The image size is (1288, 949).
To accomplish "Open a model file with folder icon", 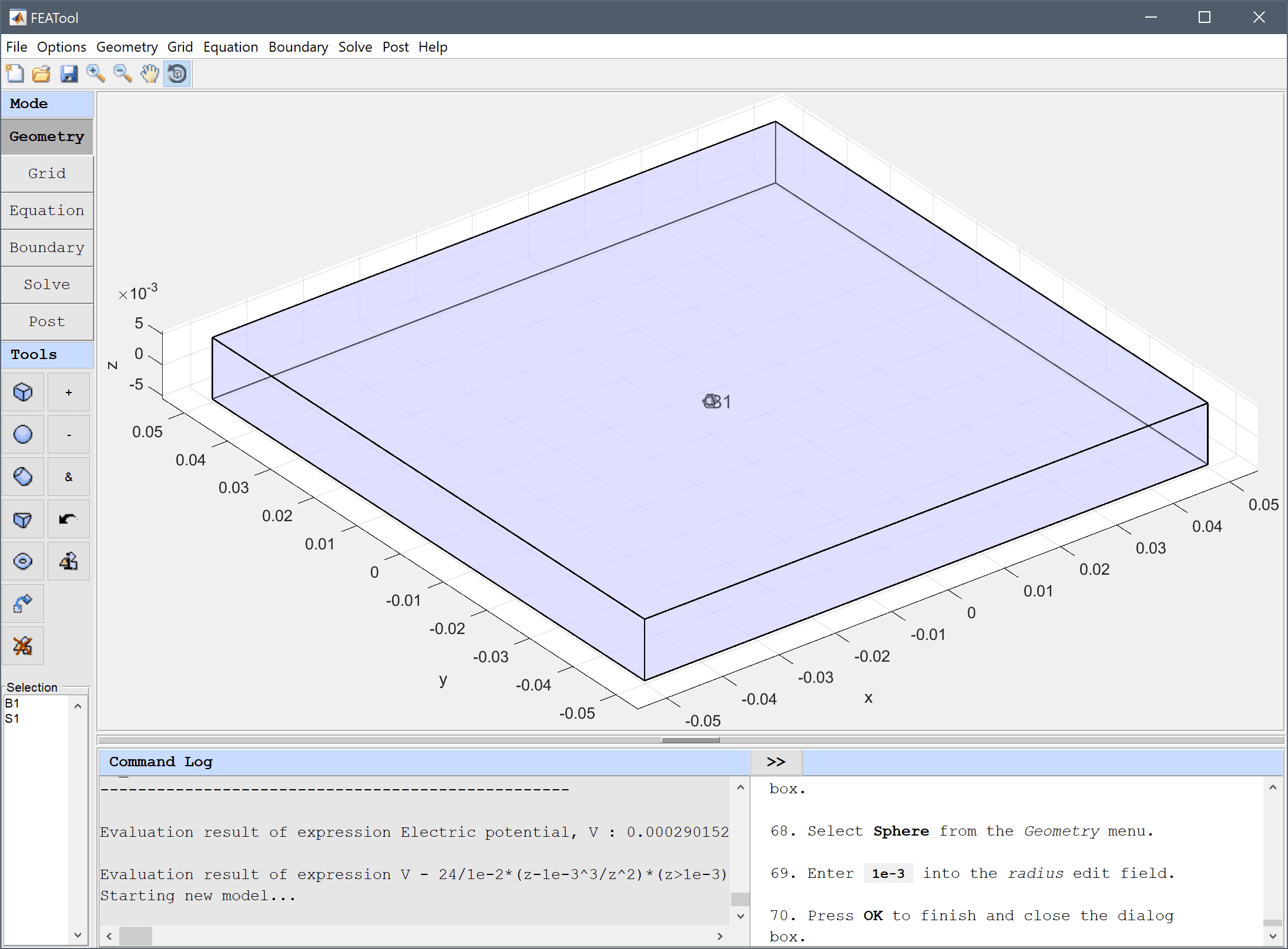I will tap(42, 74).
